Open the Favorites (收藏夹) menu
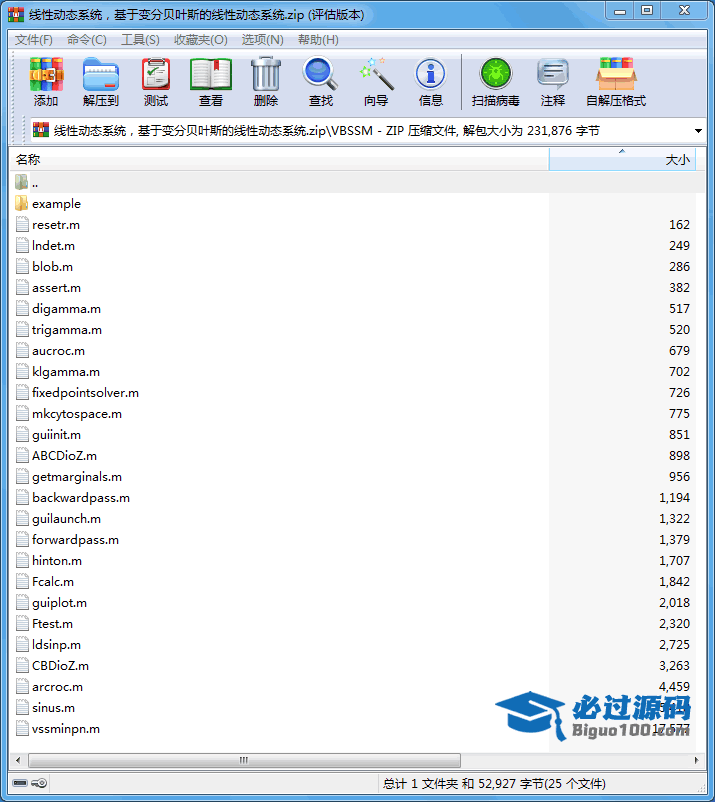 click(200, 40)
